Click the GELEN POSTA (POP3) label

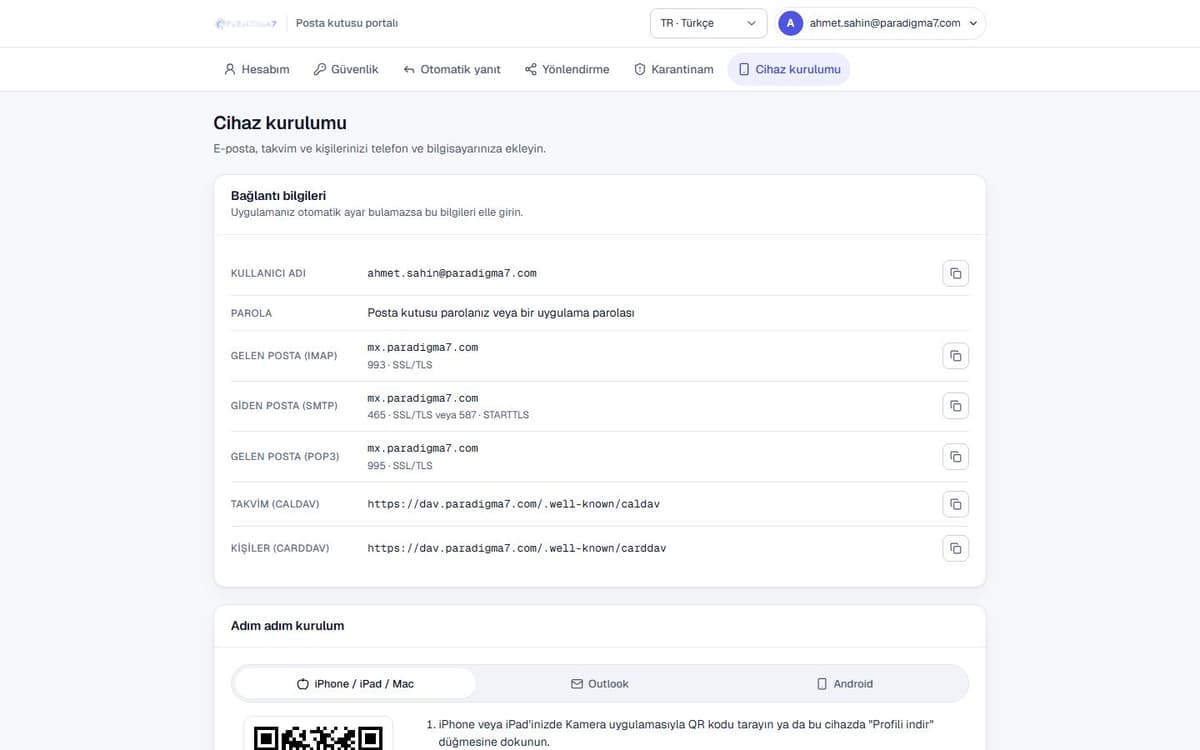(285, 456)
